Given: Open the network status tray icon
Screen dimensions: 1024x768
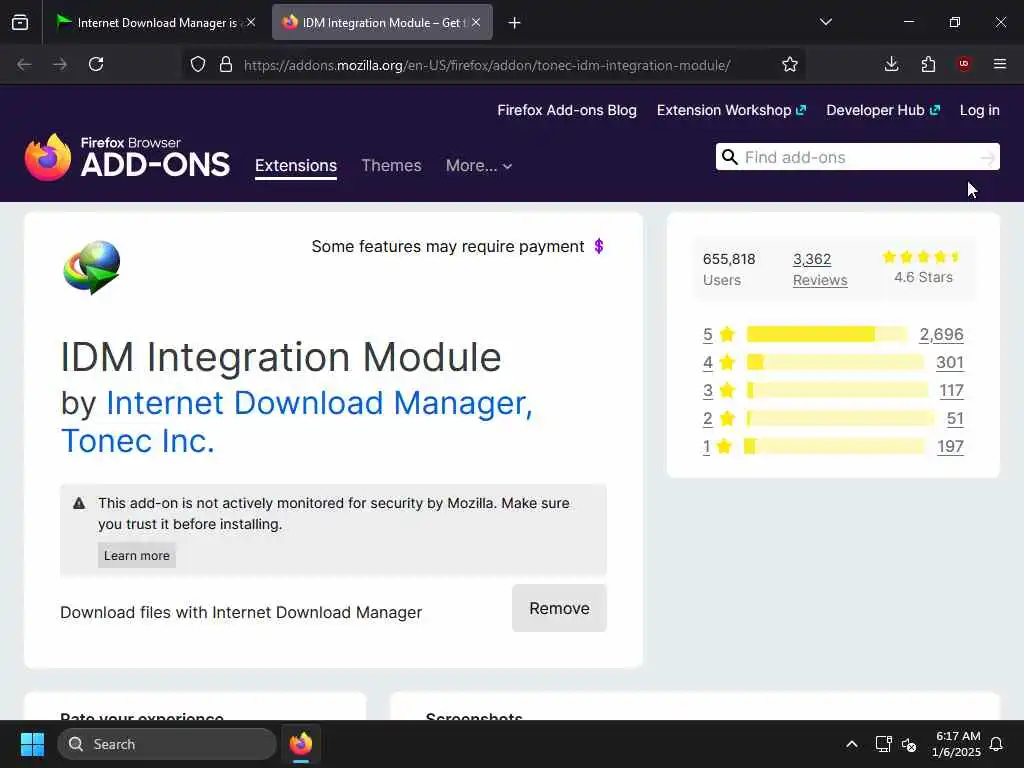Looking at the screenshot, I should 883,744.
